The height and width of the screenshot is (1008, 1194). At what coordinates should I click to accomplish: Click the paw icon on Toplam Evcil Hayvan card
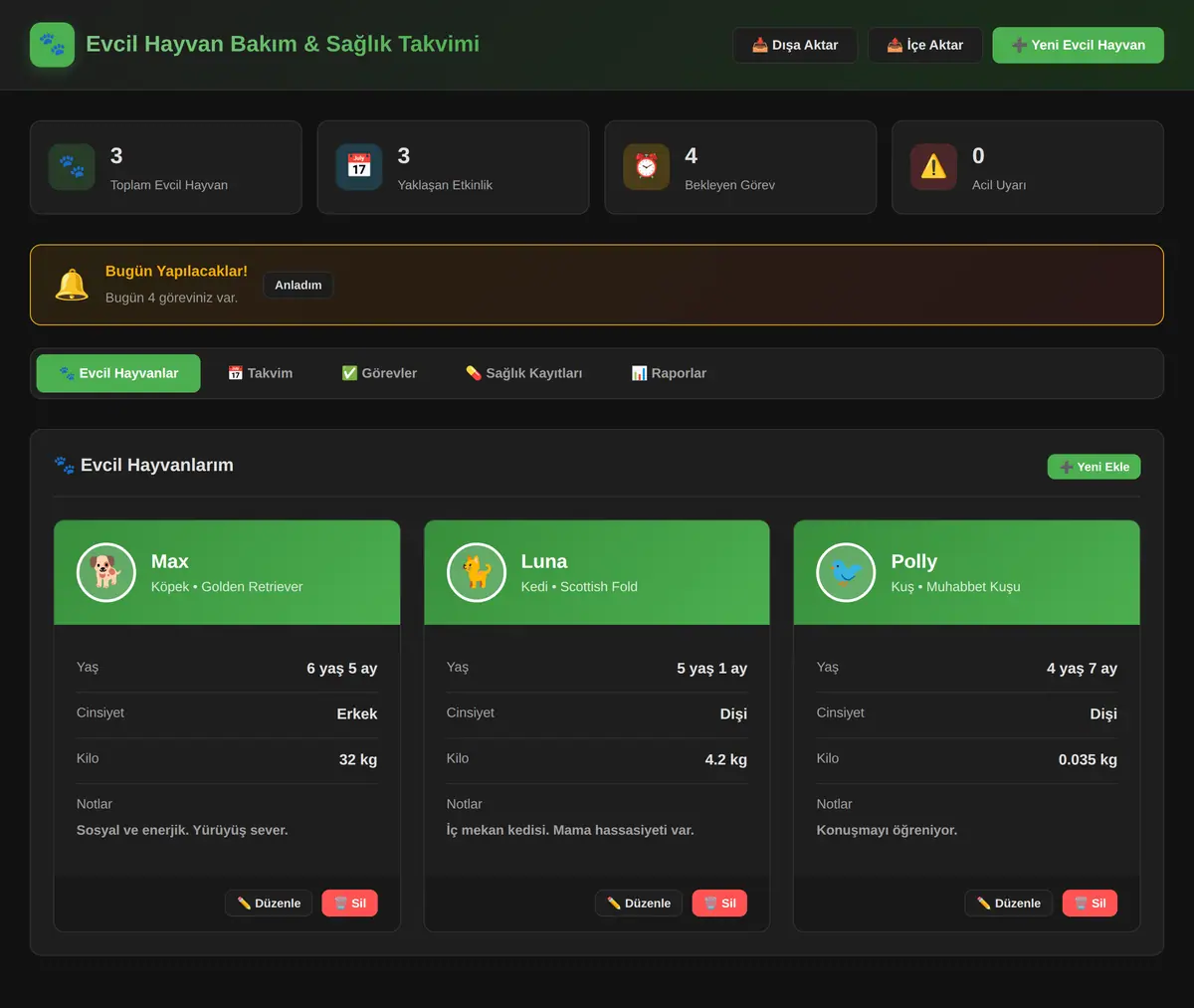point(72,167)
